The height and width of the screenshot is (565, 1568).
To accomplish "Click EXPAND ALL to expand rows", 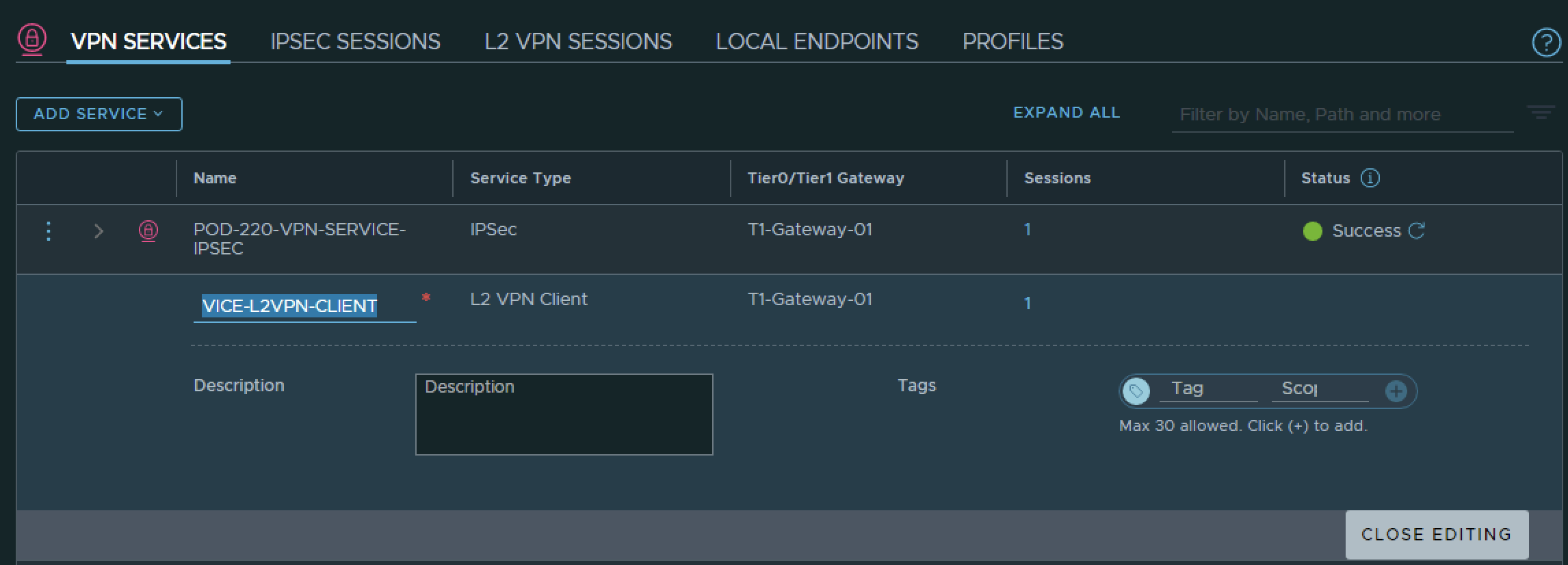I will pyautogui.click(x=1066, y=113).
